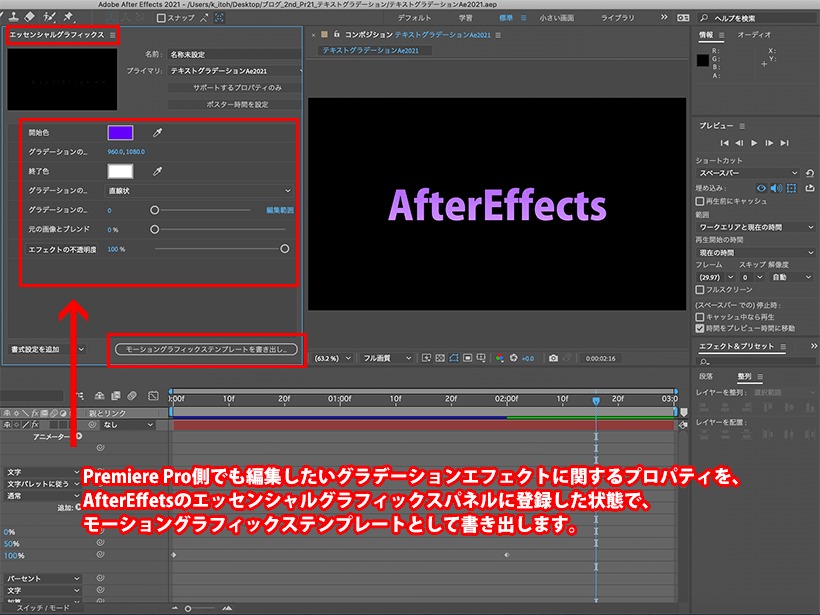Screen dimensions: 820x615
Task: Open the オーディオ panel tab
Action: click(754, 35)
